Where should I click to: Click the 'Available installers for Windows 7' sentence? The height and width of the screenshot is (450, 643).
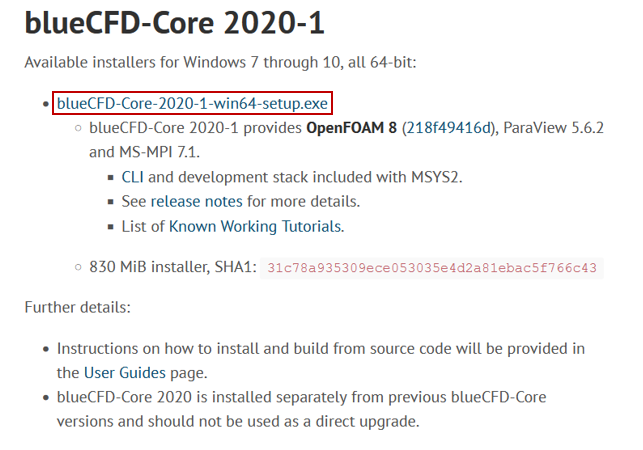(x=220, y=62)
